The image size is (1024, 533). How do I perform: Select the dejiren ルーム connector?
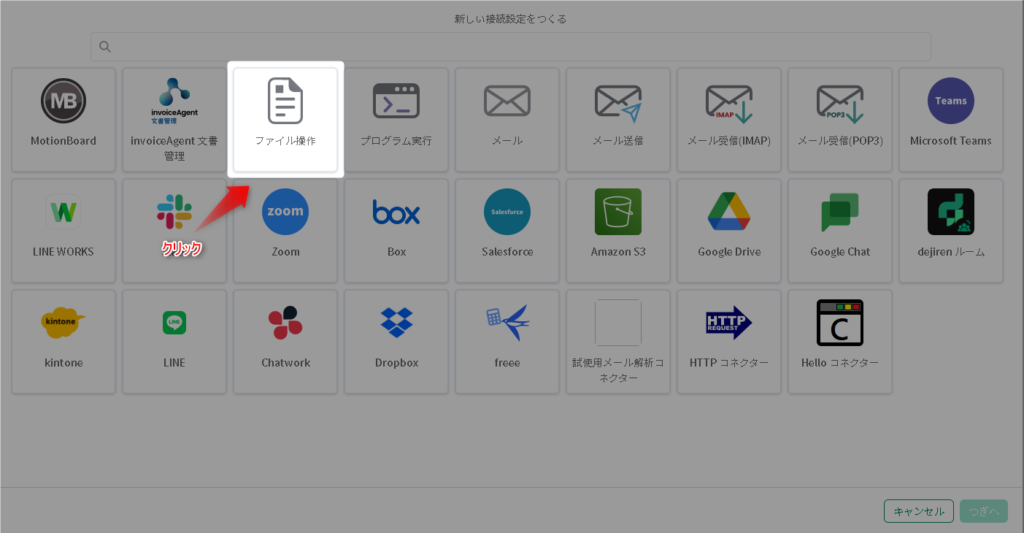click(x=951, y=231)
